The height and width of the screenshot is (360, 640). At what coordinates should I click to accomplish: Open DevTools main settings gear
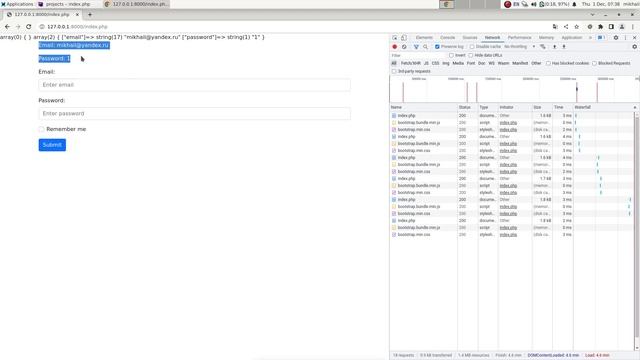(616, 38)
